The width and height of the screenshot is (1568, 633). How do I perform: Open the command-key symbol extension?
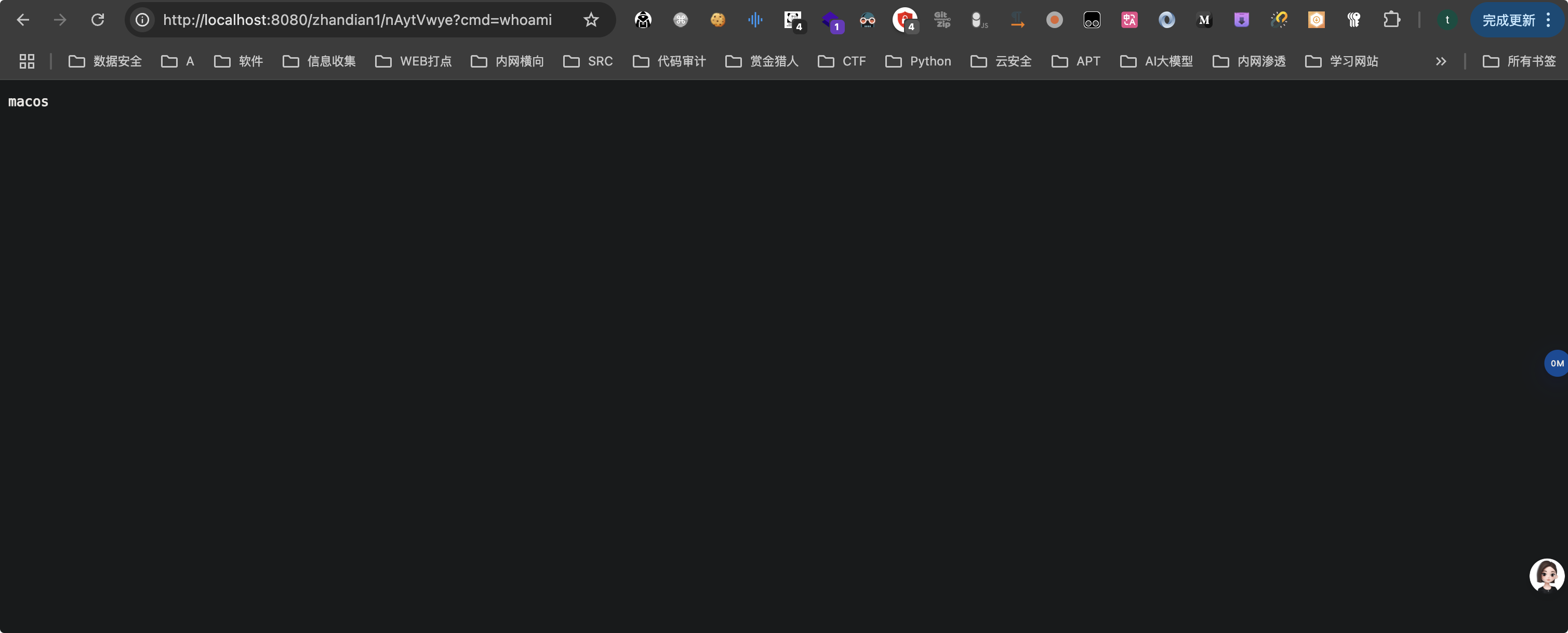click(681, 20)
